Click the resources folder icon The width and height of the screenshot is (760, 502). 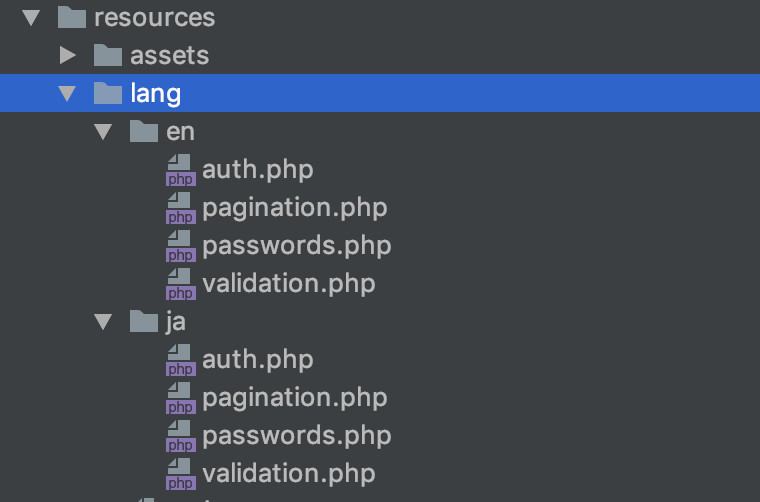click(x=72, y=18)
